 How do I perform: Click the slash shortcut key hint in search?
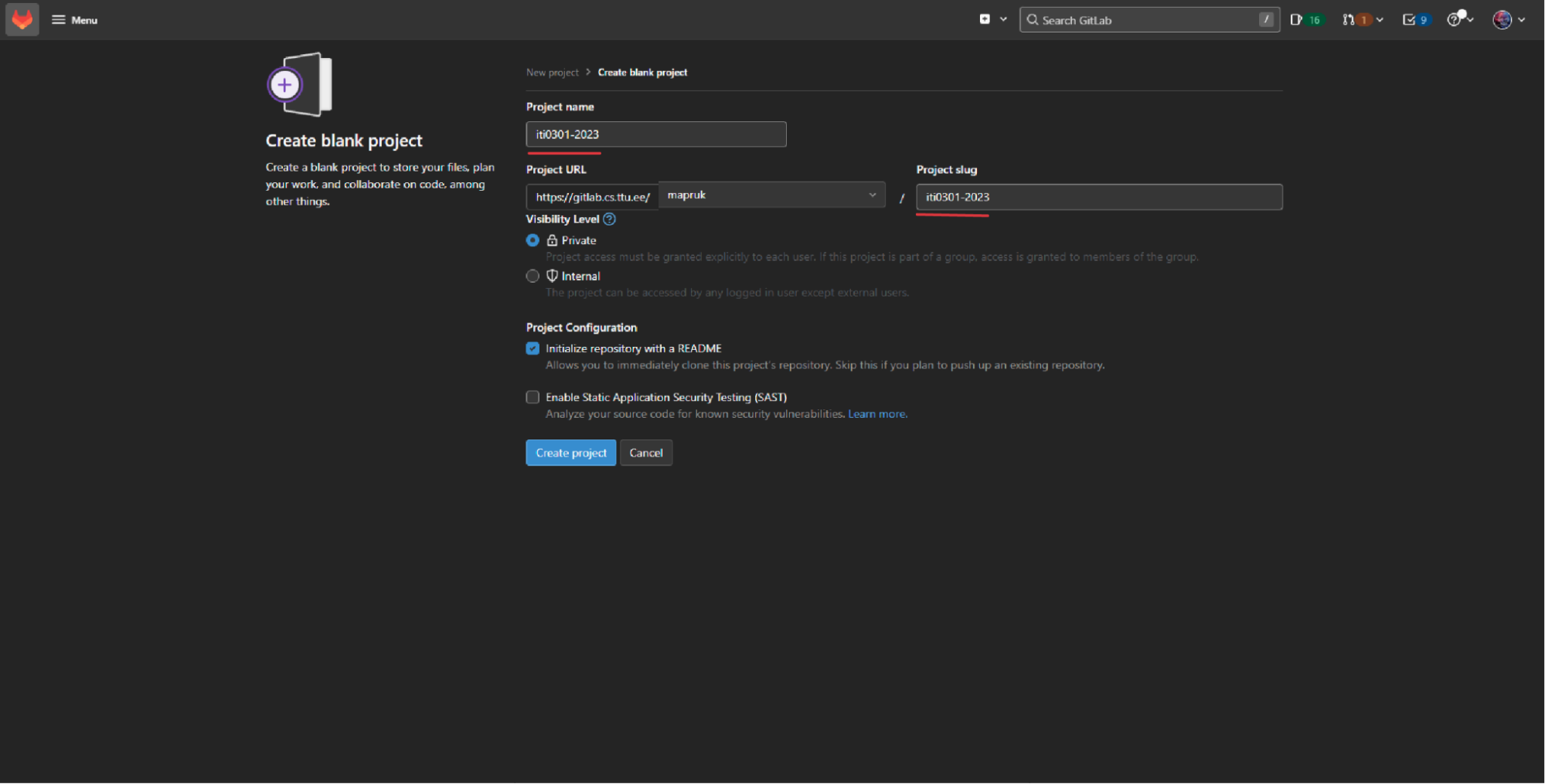click(1266, 20)
